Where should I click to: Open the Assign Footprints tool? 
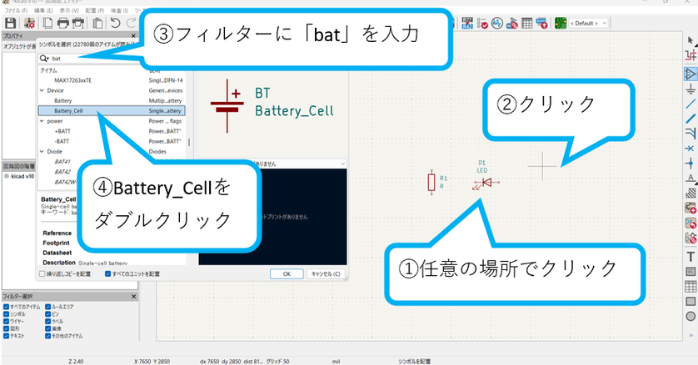(x=512, y=23)
